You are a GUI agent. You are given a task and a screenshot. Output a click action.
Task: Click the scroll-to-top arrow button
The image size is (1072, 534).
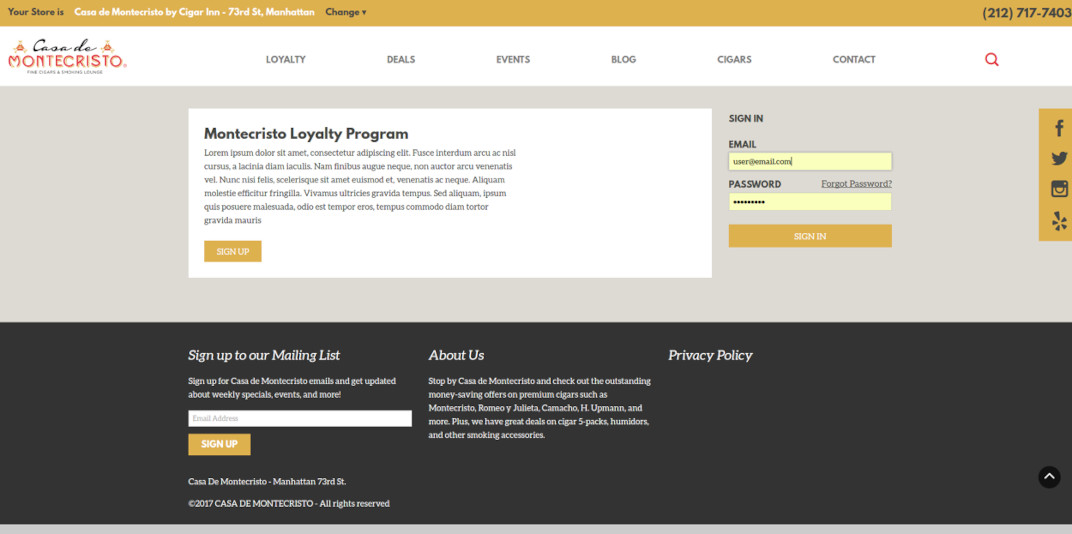(1049, 477)
